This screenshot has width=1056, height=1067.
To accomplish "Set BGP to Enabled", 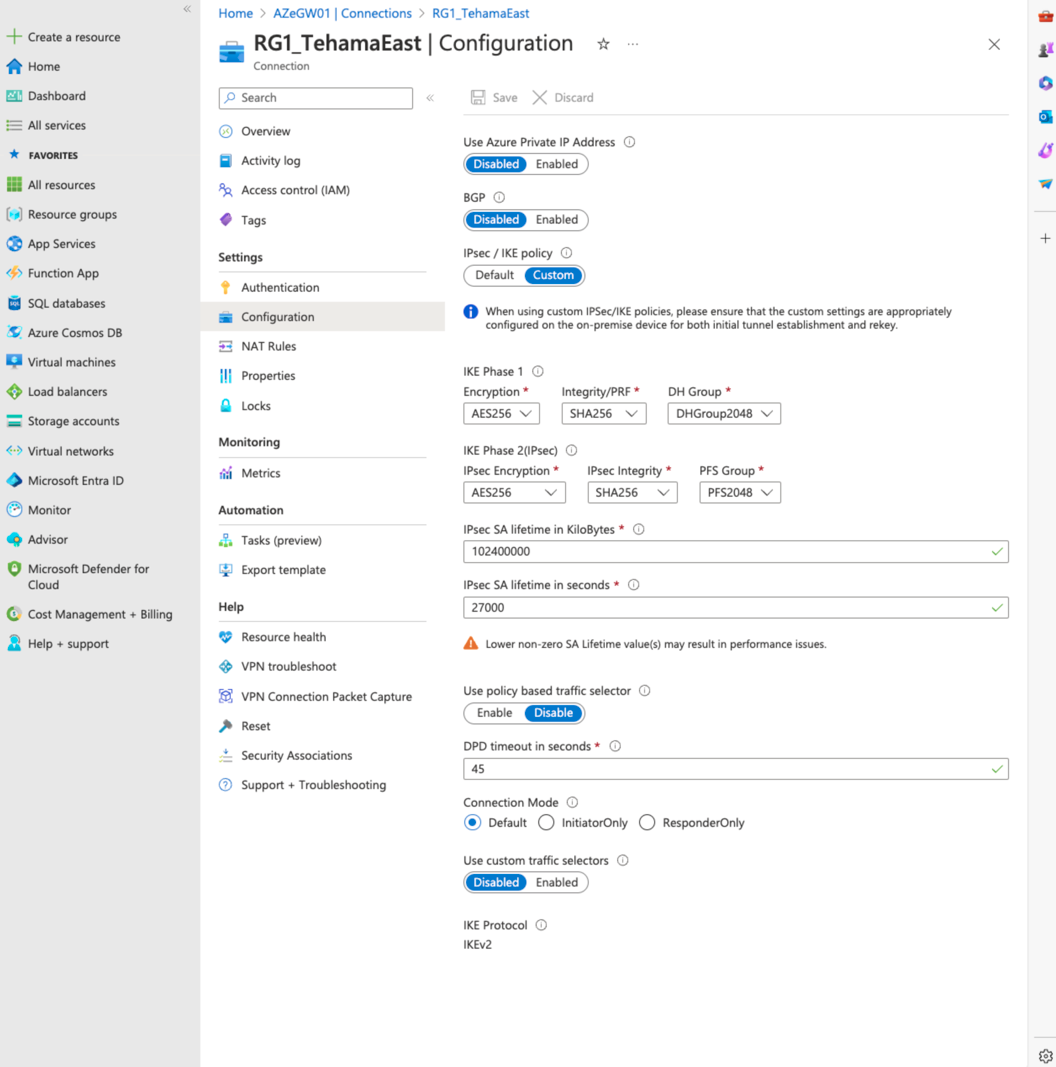I will (x=557, y=220).
